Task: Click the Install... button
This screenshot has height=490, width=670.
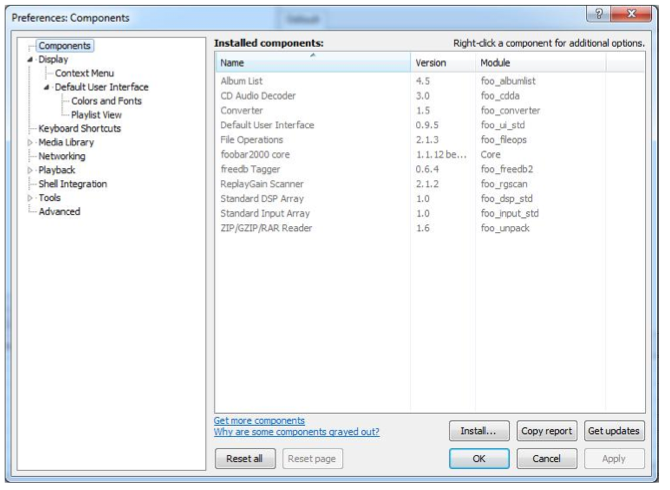Action: [479, 431]
